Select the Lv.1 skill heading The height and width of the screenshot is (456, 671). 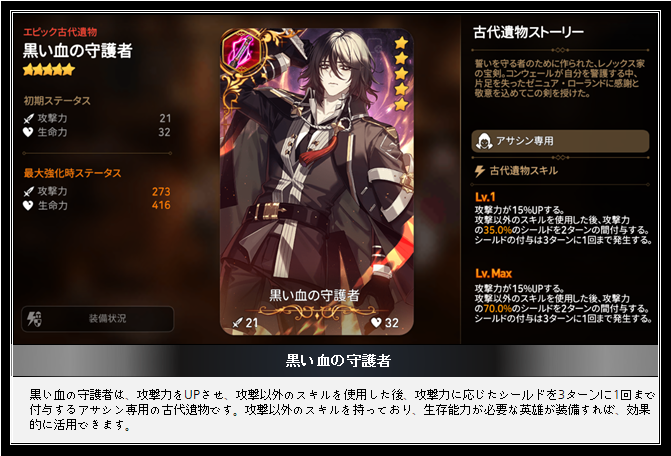(x=485, y=197)
